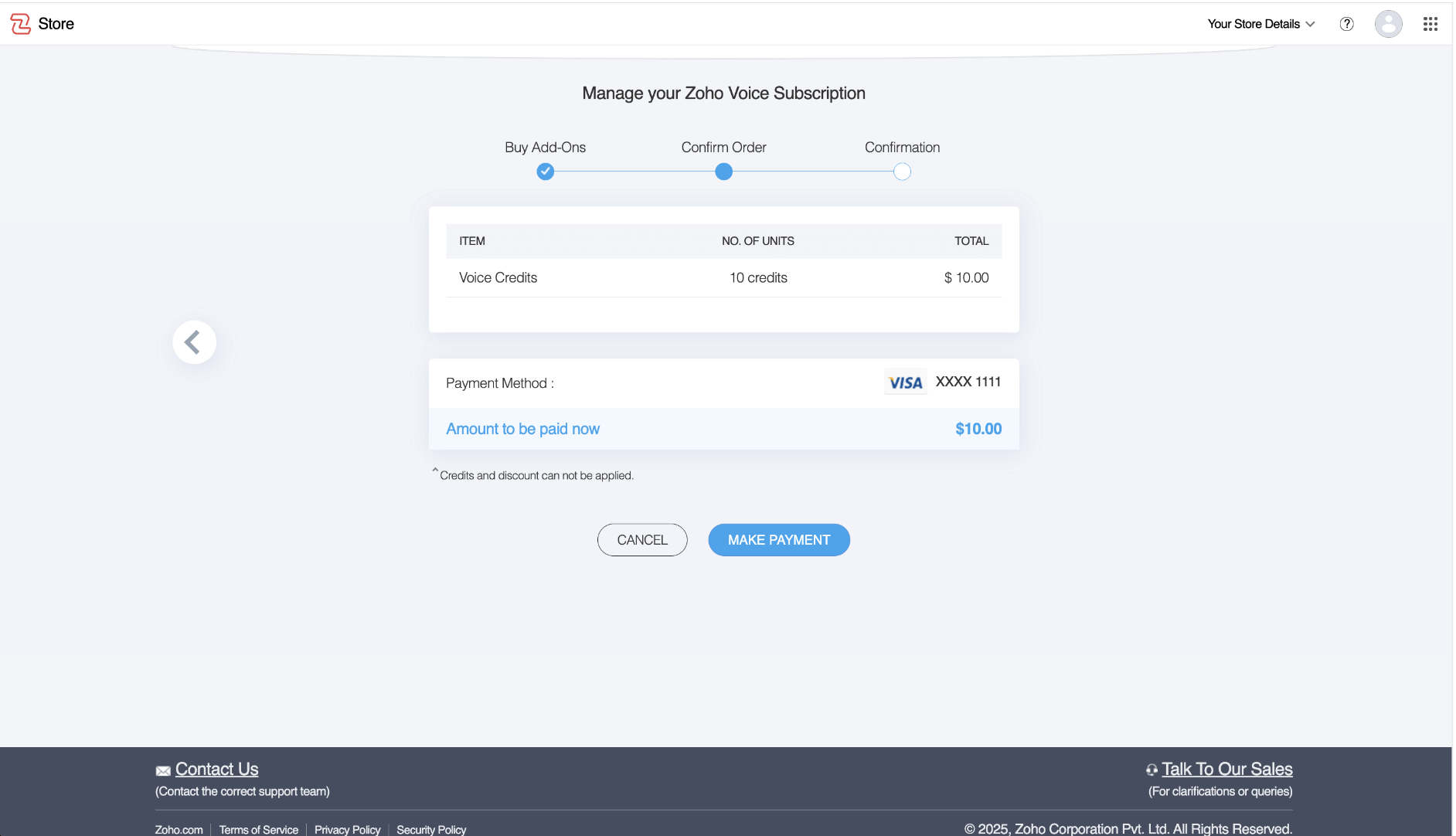The image size is (1456, 836).
Task: Click the '$10.00' amount to be paid
Action: click(x=979, y=429)
